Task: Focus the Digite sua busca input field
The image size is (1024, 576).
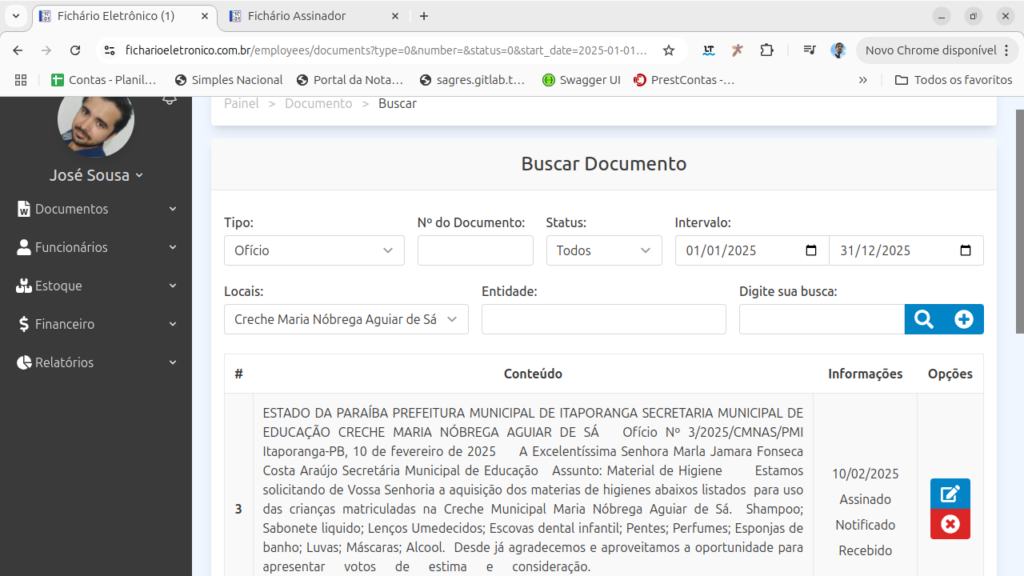Action: click(822, 319)
